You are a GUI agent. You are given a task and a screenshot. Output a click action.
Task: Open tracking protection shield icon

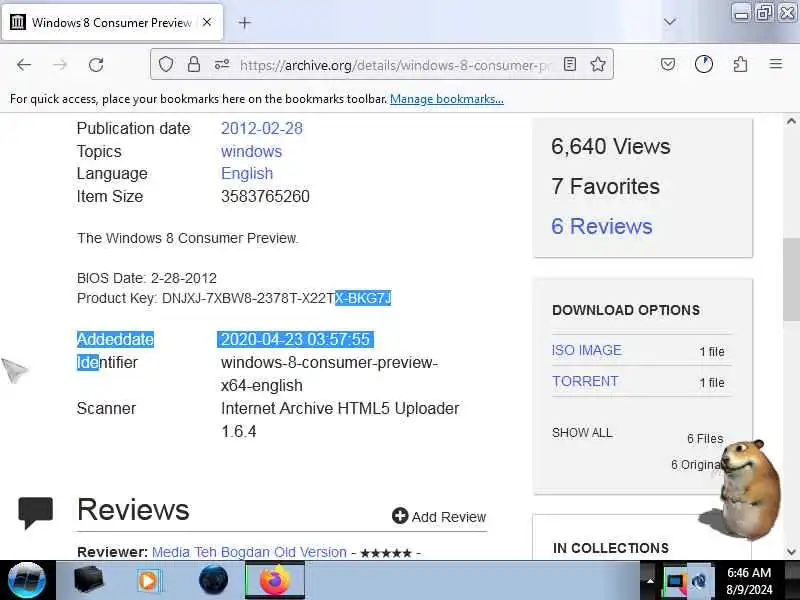point(166,64)
